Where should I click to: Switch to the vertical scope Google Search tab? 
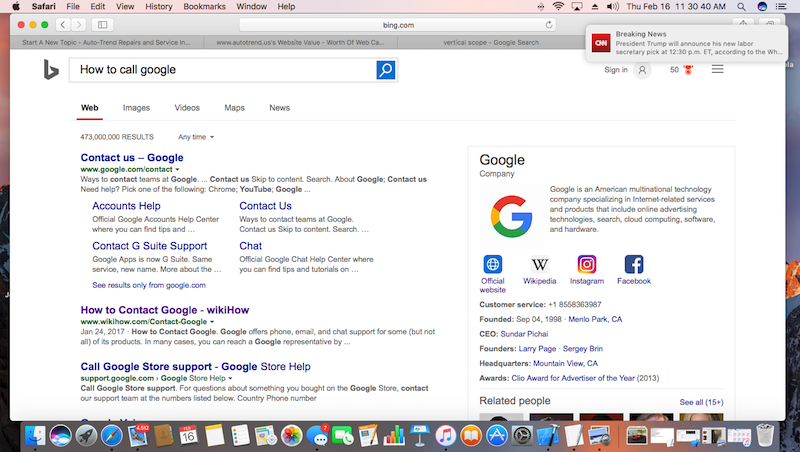(491, 42)
